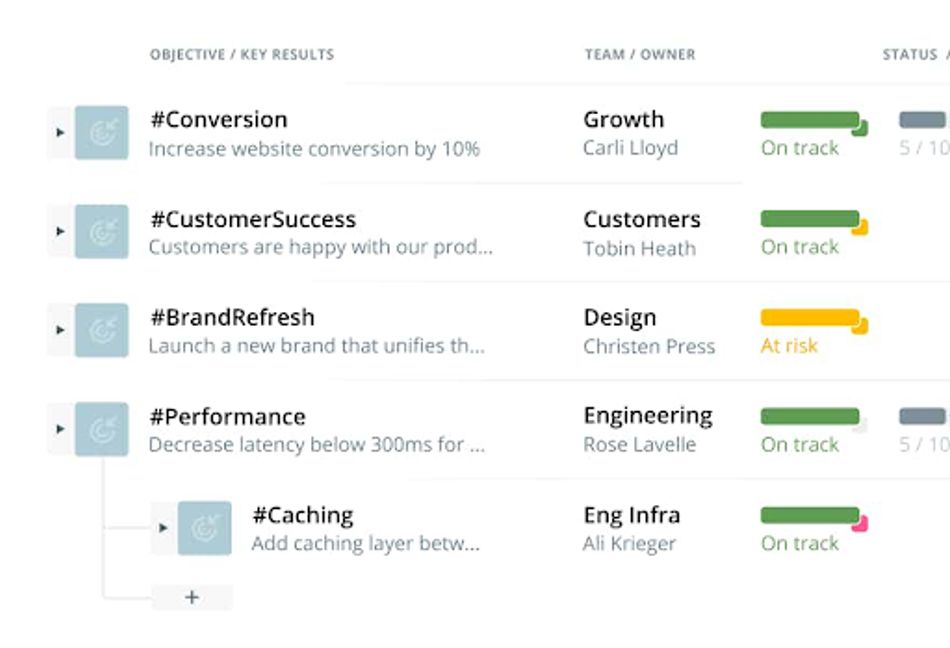
Task: Open the #Caching objective title
Action: click(303, 515)
